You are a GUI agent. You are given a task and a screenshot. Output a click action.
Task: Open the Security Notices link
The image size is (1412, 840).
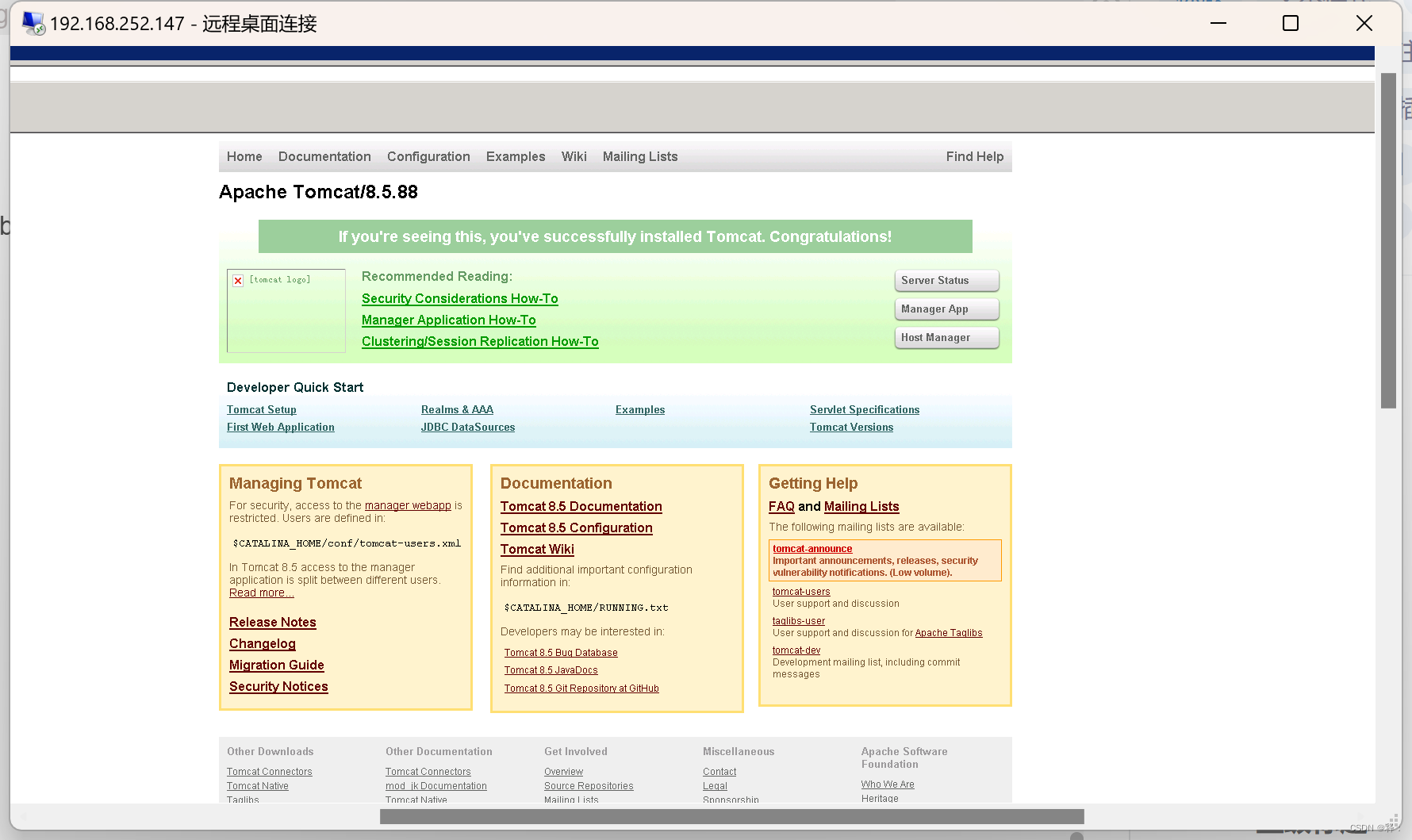pyautogui.click(x=278, y=686)
